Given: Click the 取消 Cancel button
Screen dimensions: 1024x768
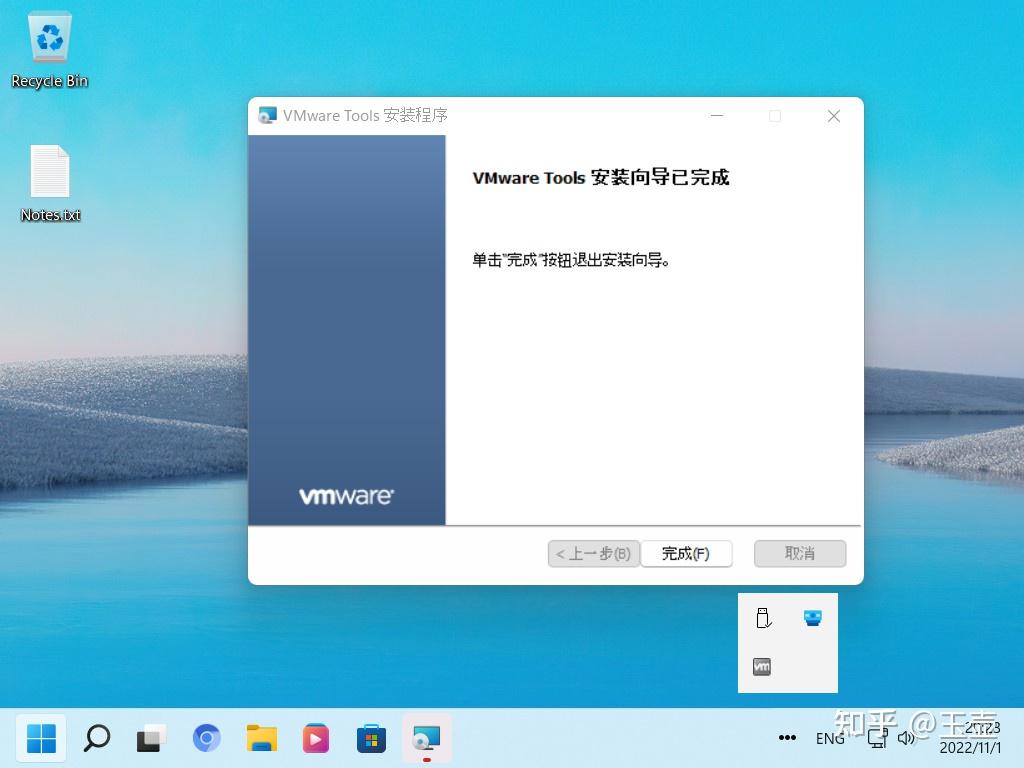Looking at the screenshot, I should pos(799,553).
